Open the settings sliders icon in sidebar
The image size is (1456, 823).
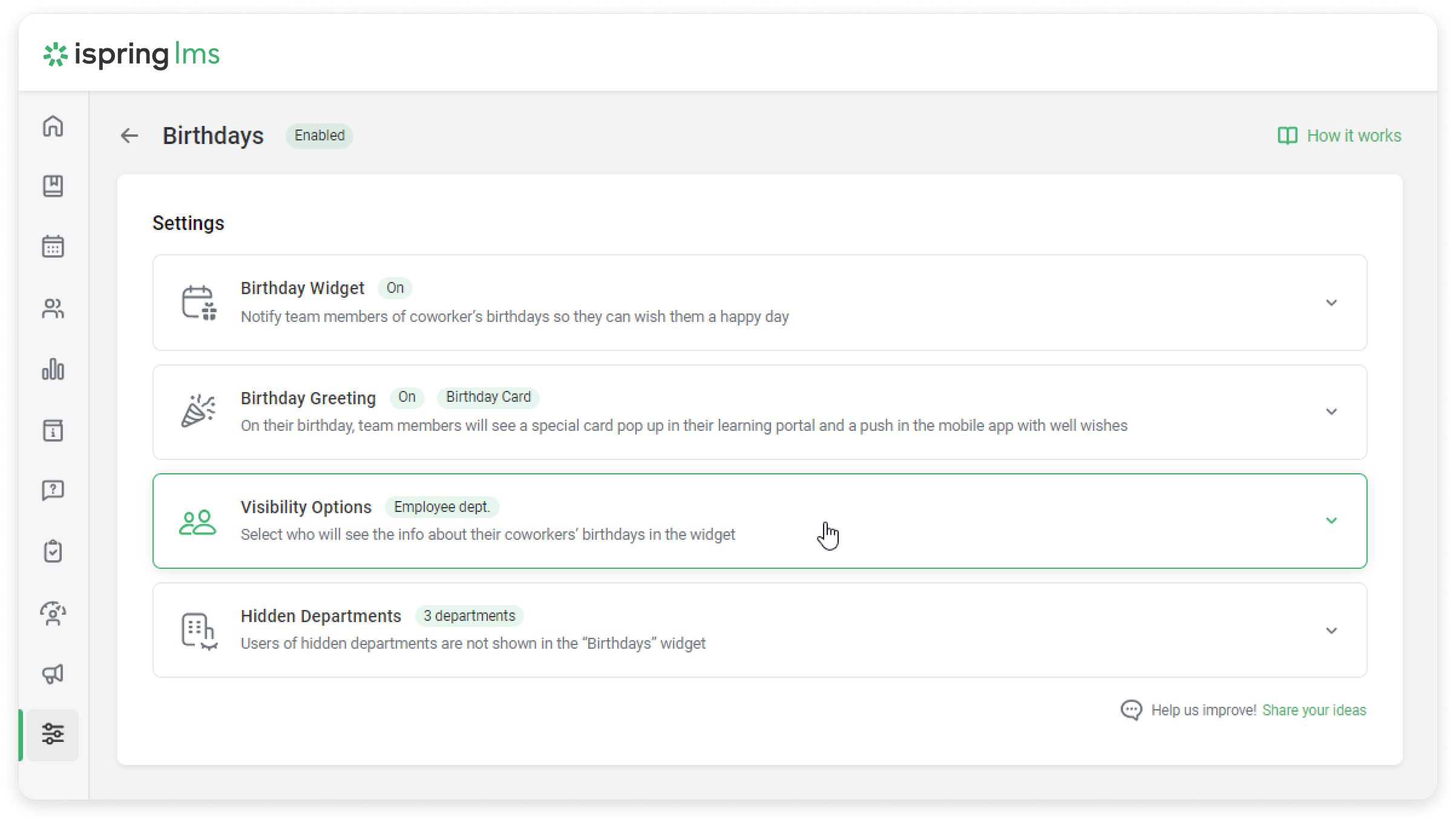coord(53,733)
